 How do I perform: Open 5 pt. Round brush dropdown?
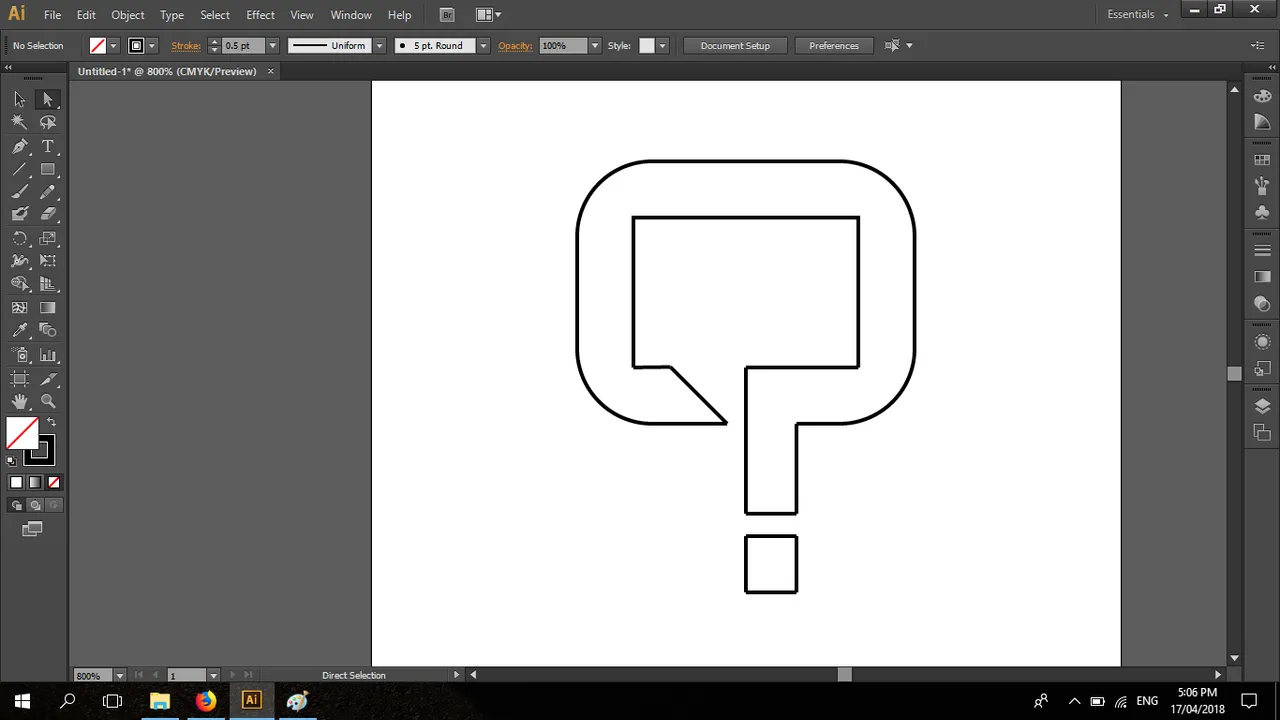[x=484, y=46]
